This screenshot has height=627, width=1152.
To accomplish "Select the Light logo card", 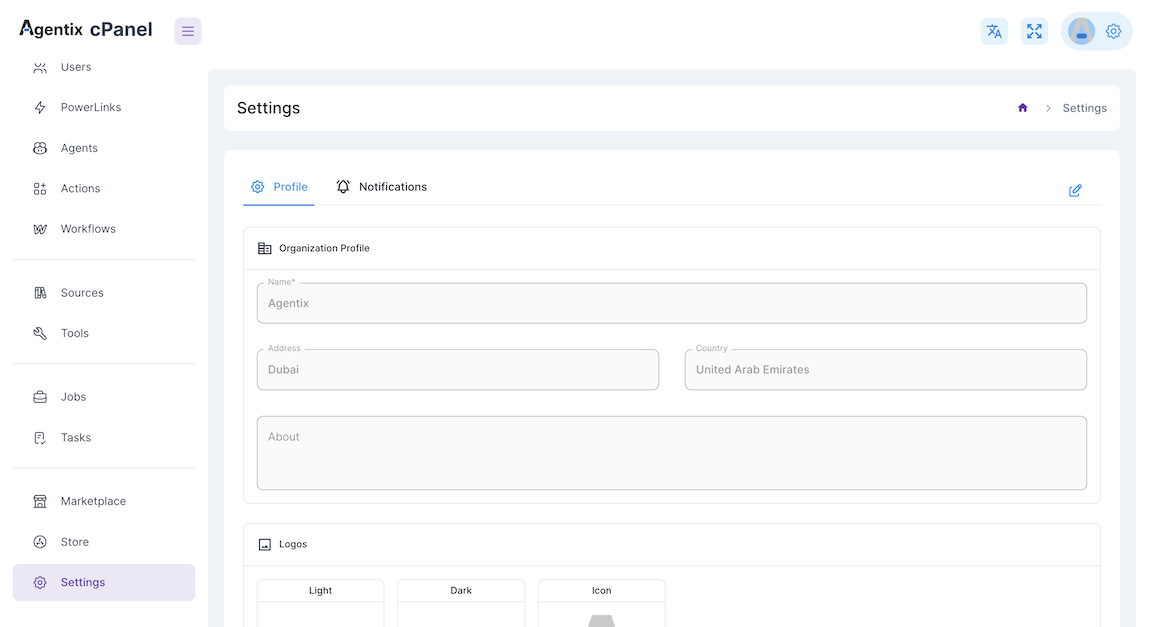I will point(320,603).
